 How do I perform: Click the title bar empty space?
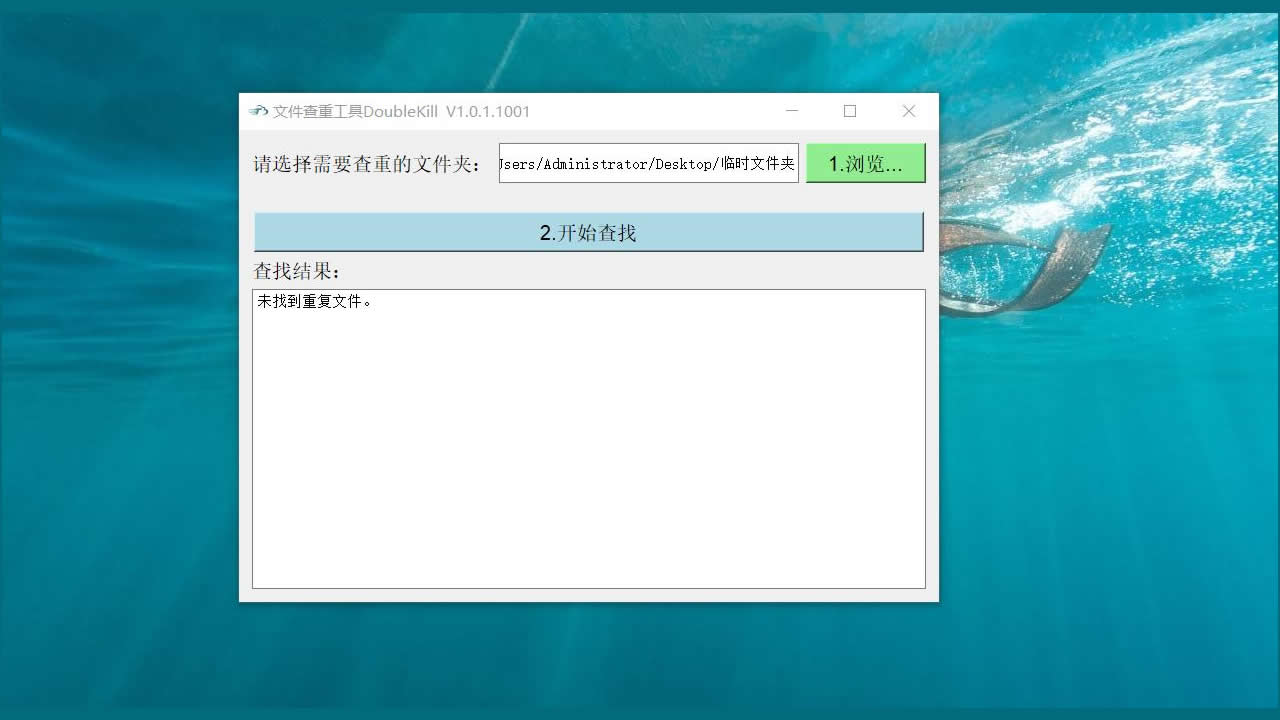pyautogui.click(x=650, y=111)
